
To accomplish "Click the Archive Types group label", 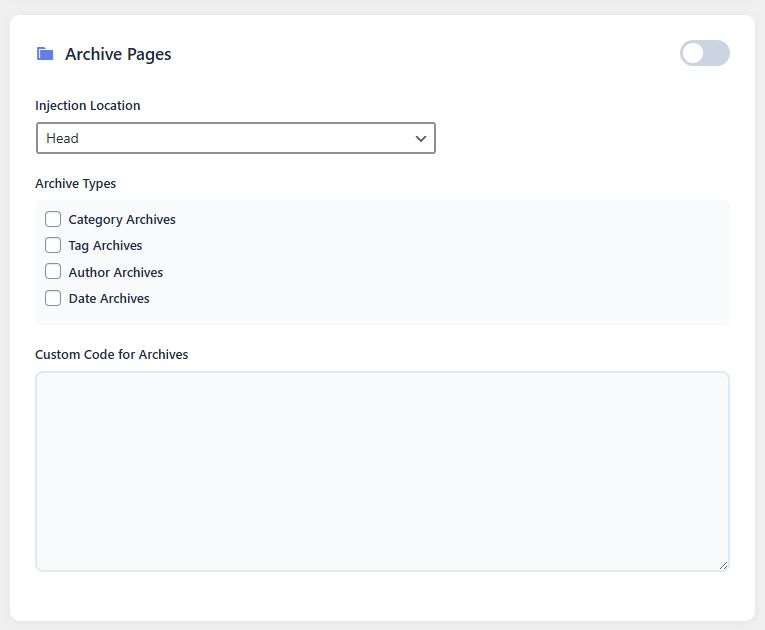I will click(75, 183).
